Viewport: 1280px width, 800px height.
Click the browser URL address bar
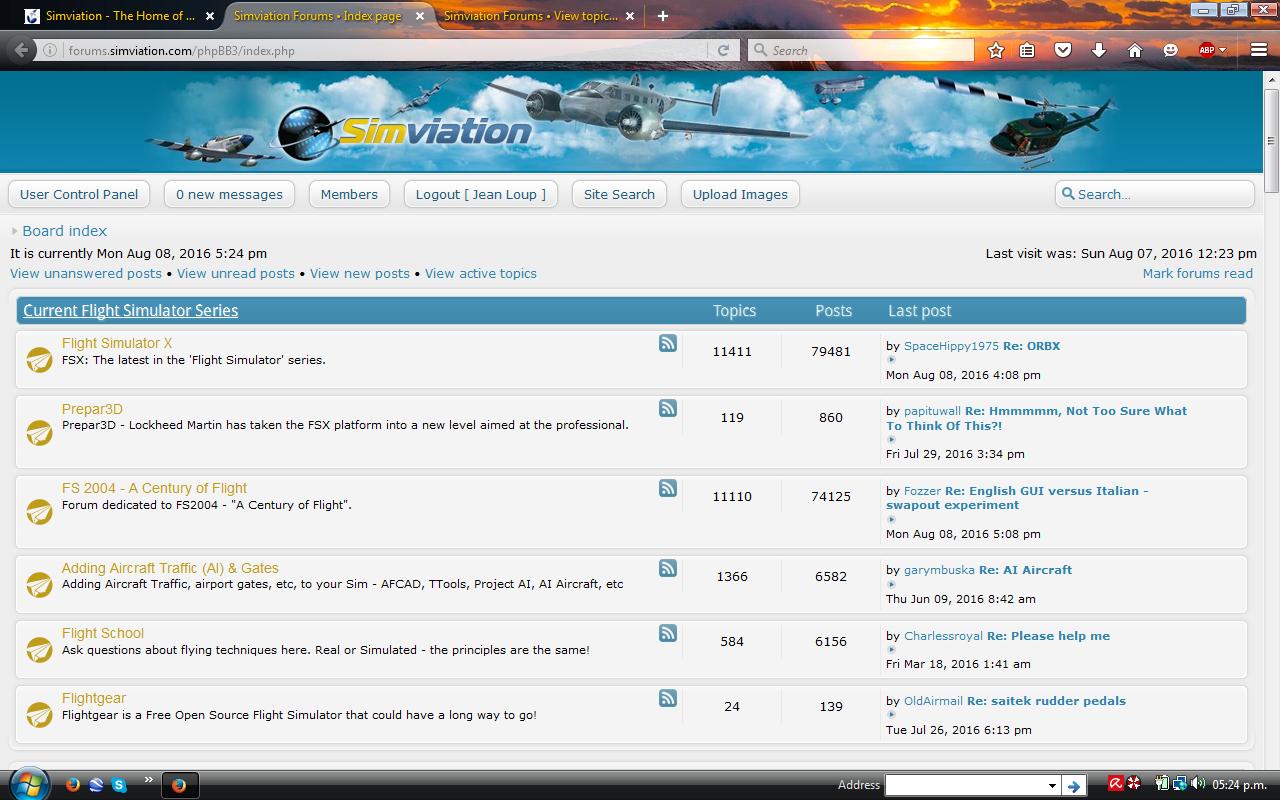[390, 50]
